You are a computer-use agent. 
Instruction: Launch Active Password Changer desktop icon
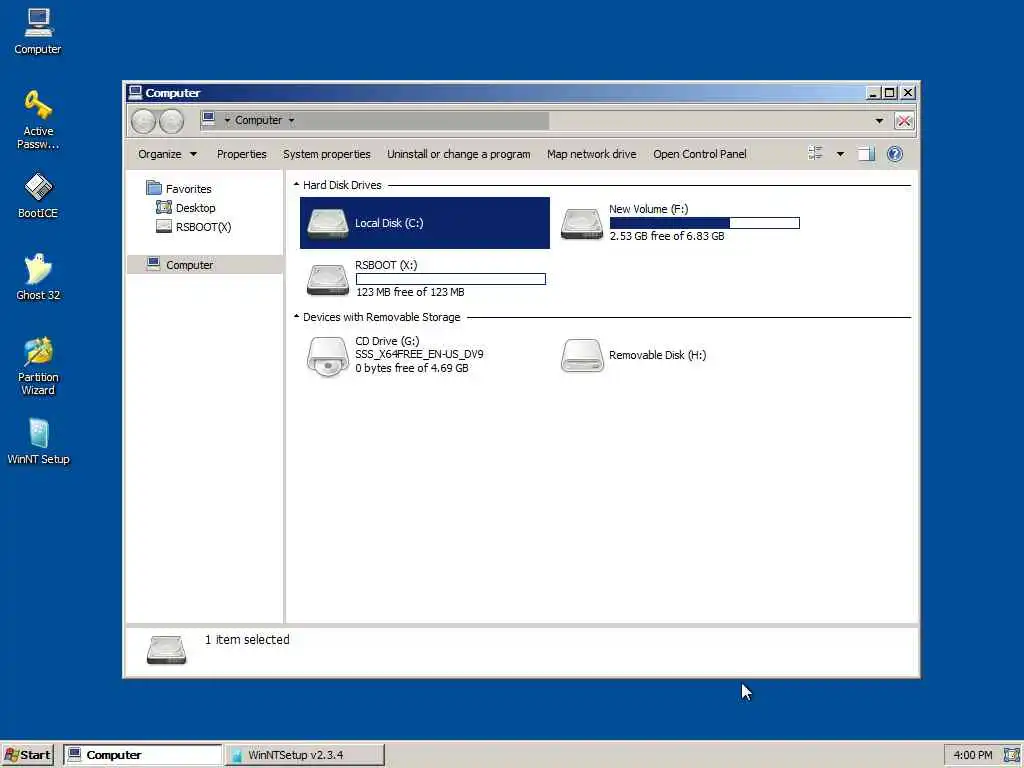tap(38, 120)
